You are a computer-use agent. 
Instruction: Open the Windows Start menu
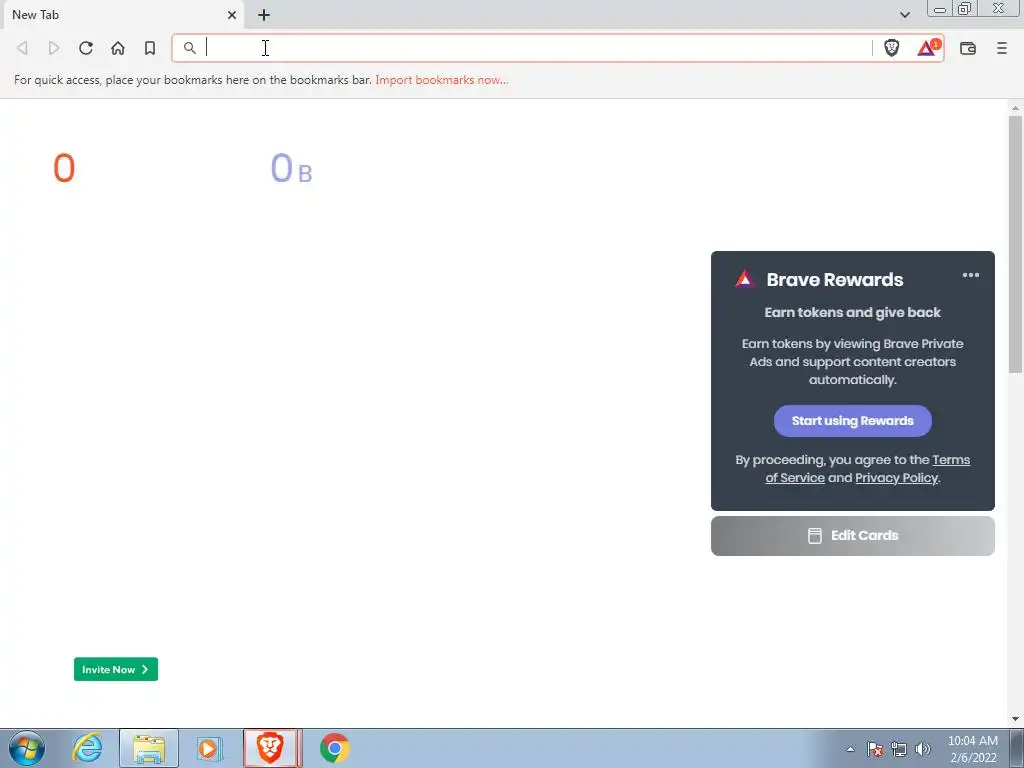tap(26, 748)
